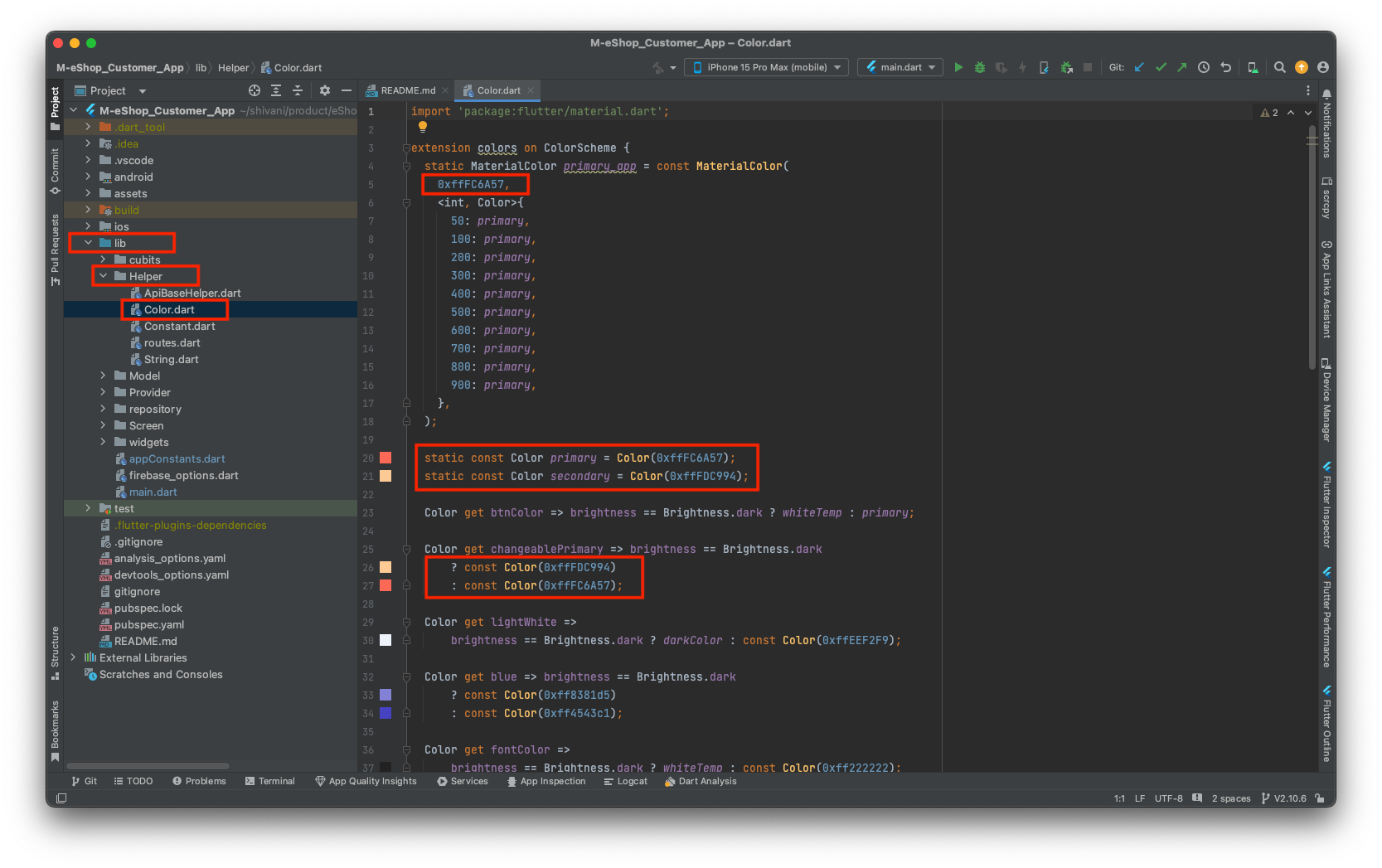
Task: Click Git branch V2.10.6 widget
Action: pyautogui.click(x=1283, y=798)
